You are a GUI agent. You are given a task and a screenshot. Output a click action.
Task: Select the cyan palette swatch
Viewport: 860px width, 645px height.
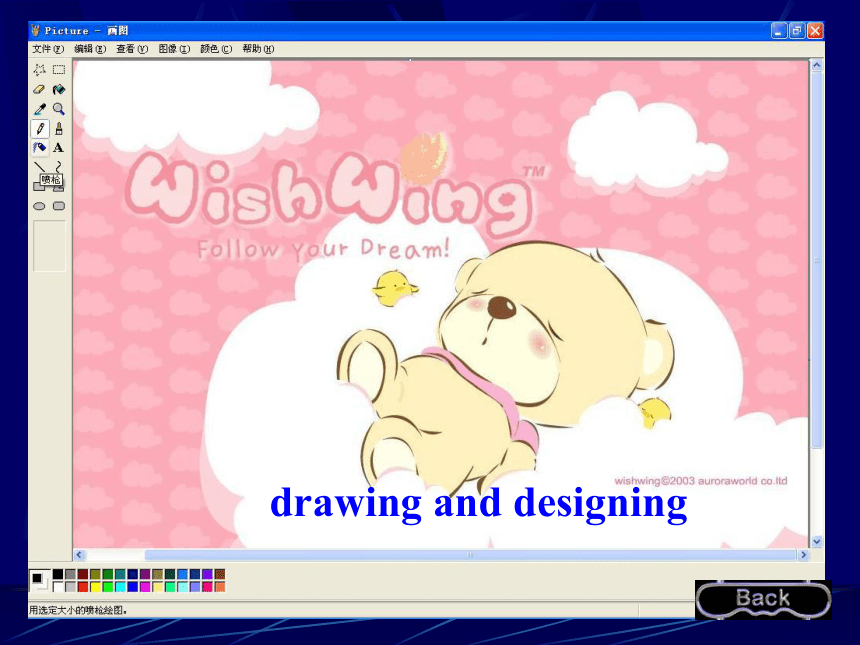tap(120, 587)
